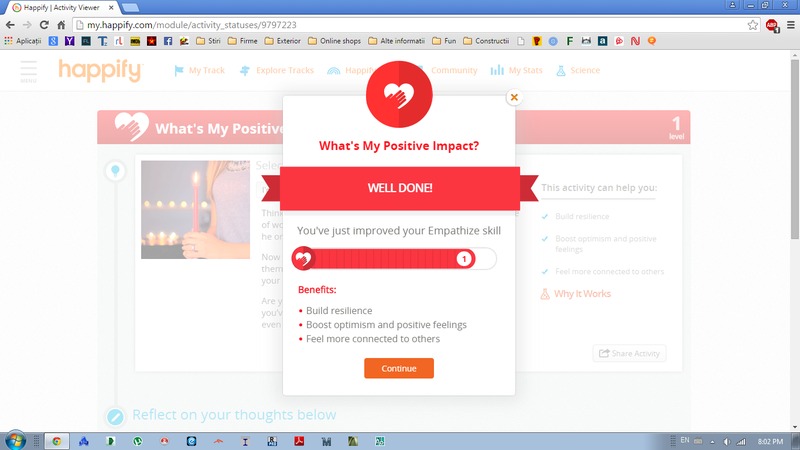
Task: Click the Science flask icon
Action: pos(561,70)
